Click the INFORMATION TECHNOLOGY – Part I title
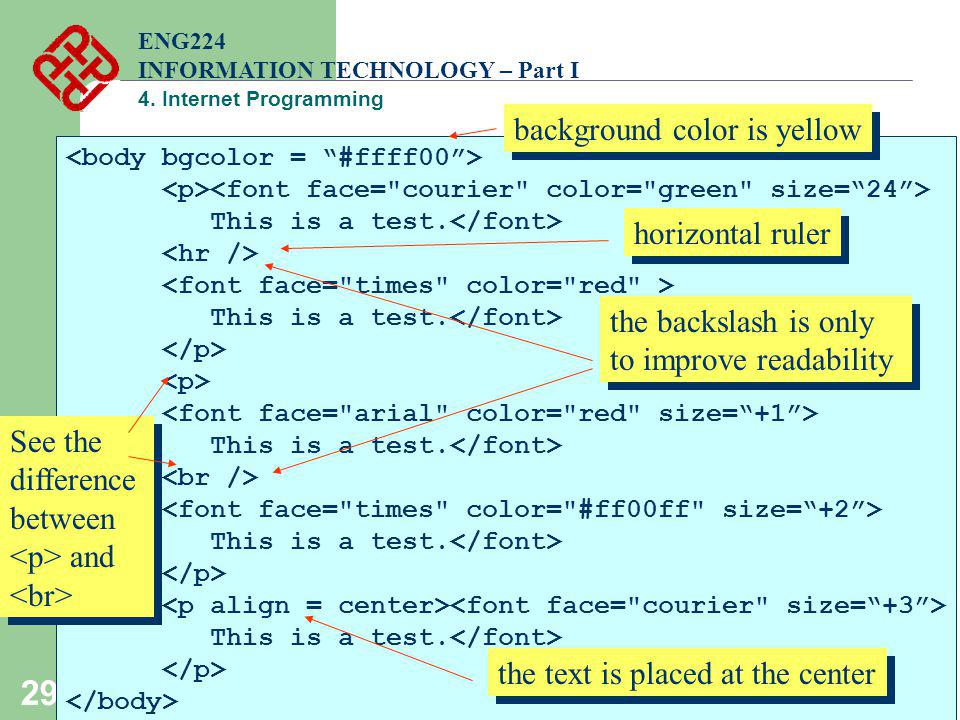 358,70
